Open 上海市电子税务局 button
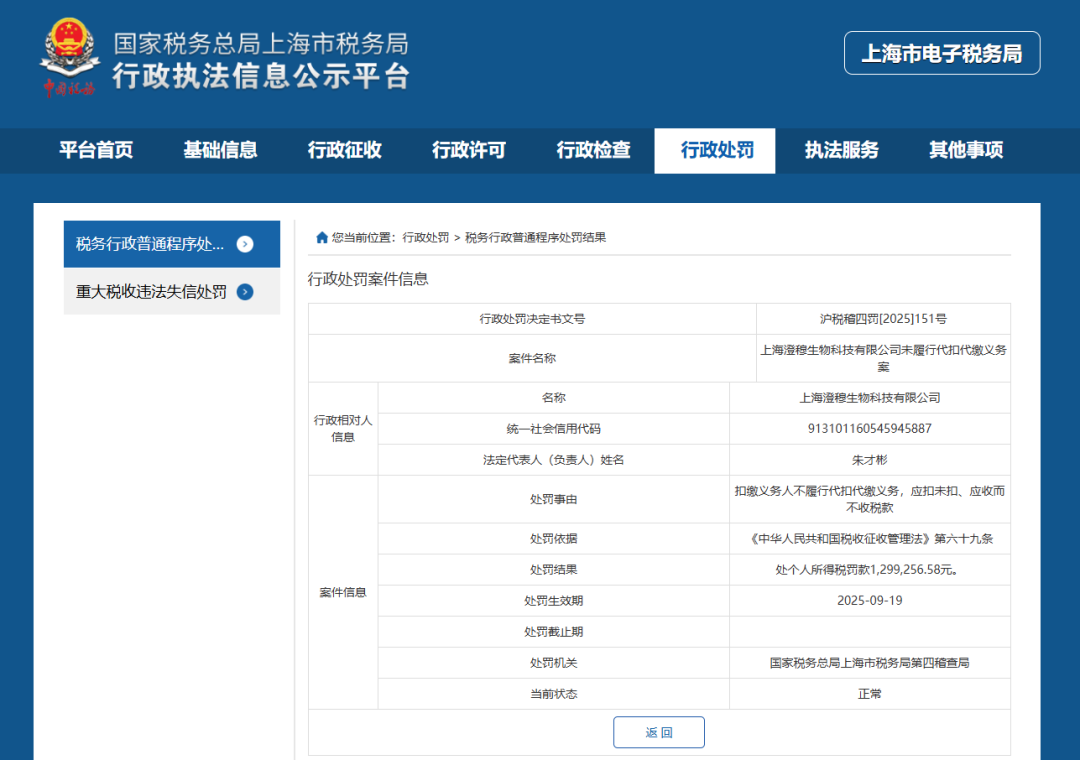This screenshot has width=1080, height=760. pyautogui.click(x=941, y=54)
